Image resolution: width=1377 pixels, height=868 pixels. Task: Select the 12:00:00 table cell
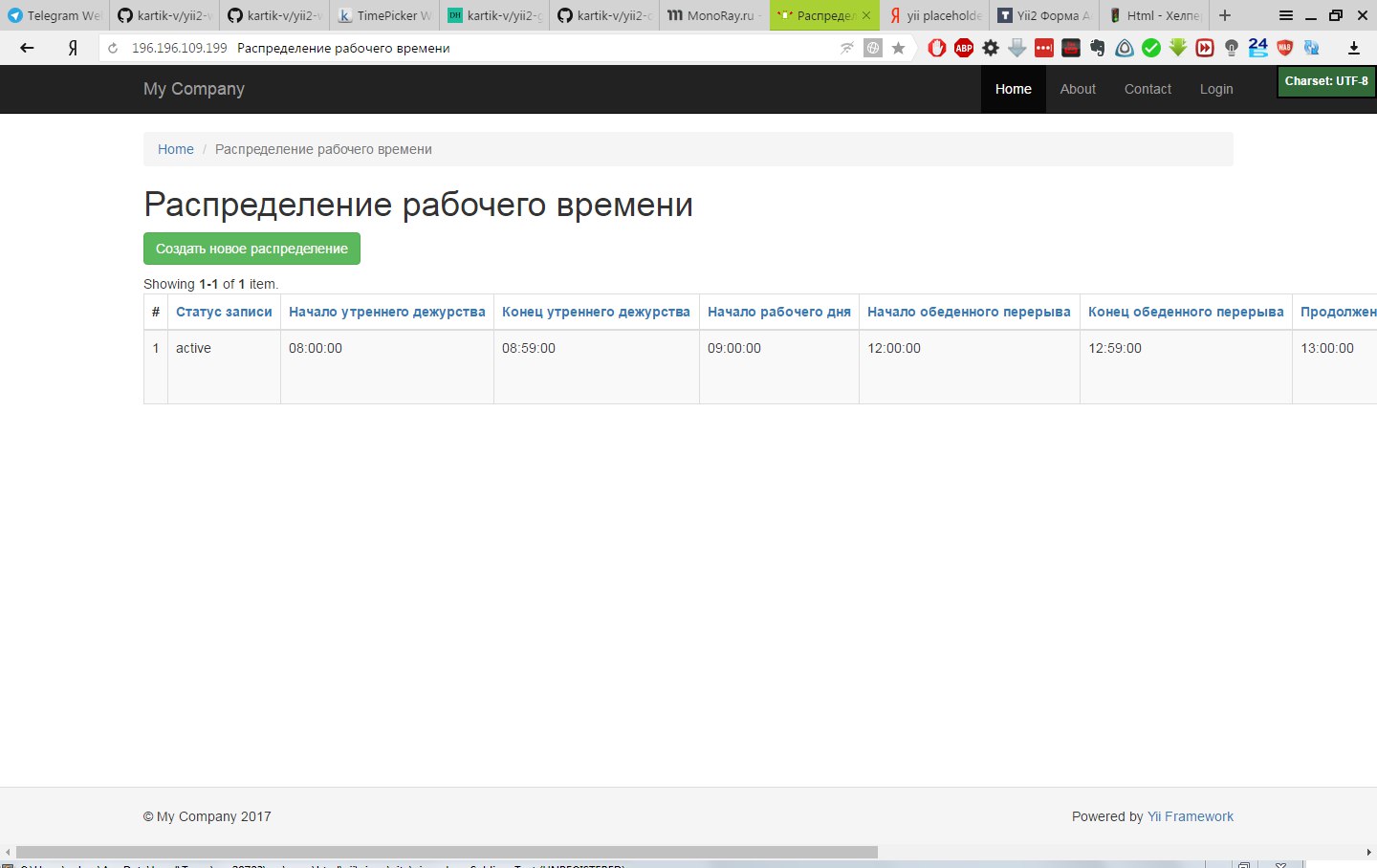pos(970,367)
